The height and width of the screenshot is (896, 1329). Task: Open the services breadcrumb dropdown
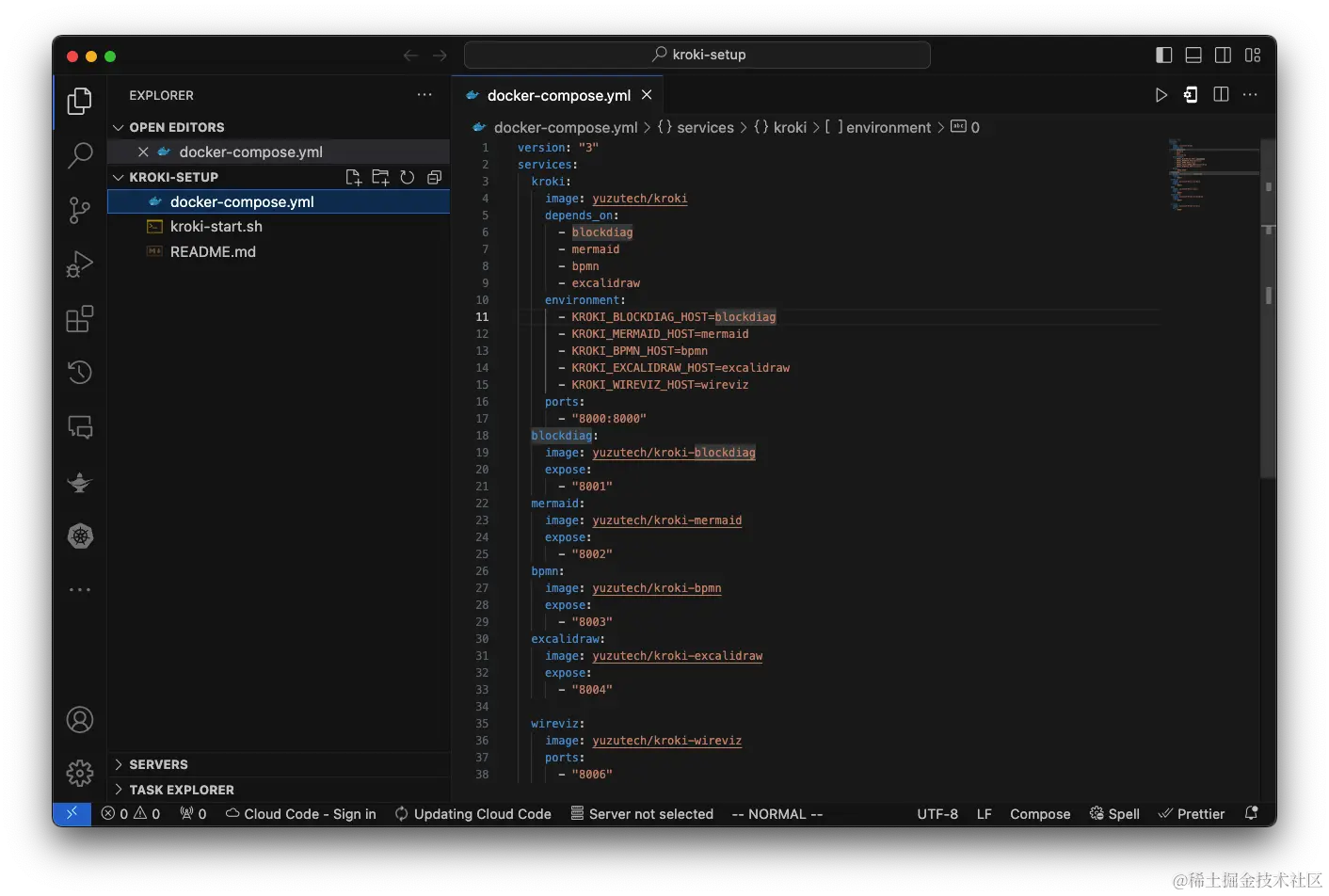pos(696,127)
